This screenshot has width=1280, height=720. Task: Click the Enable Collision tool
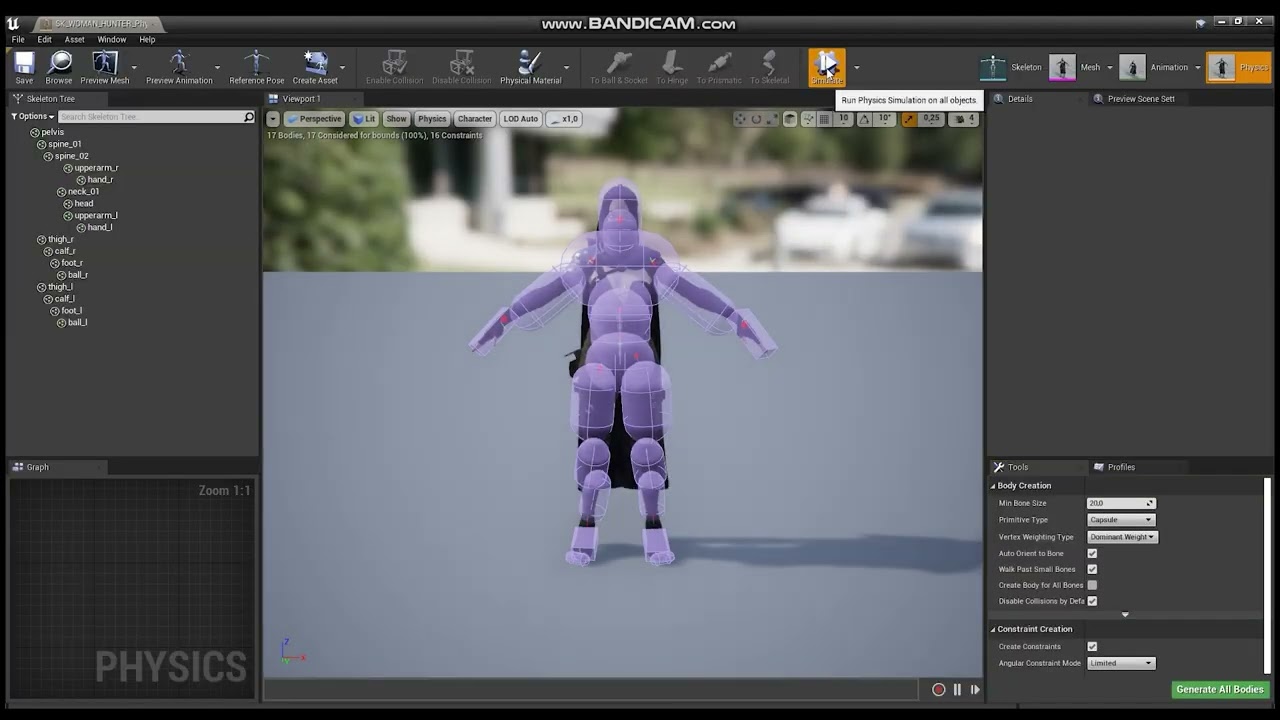tap(395, 68)
